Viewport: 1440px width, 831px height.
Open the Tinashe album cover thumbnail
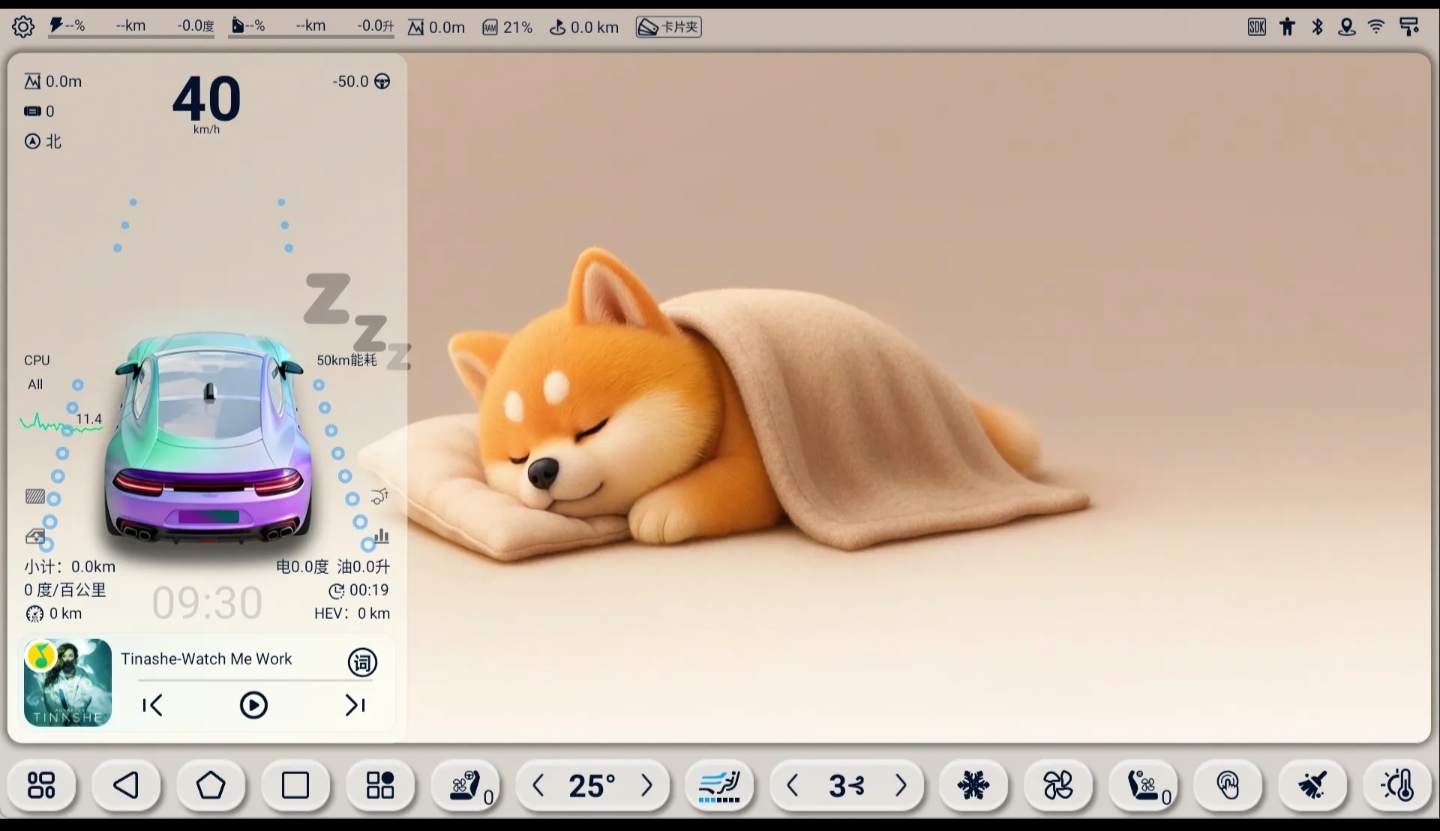(x=68, y=683)
